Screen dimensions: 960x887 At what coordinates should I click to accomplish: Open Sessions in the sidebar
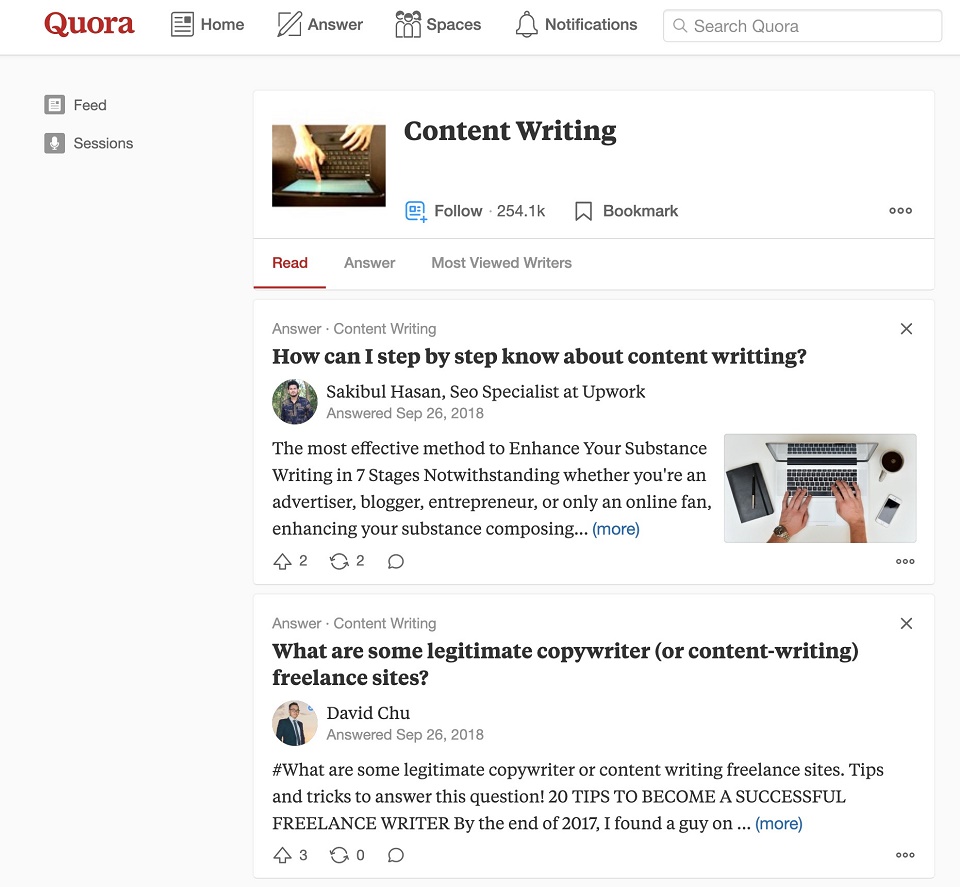coord(103,143)
